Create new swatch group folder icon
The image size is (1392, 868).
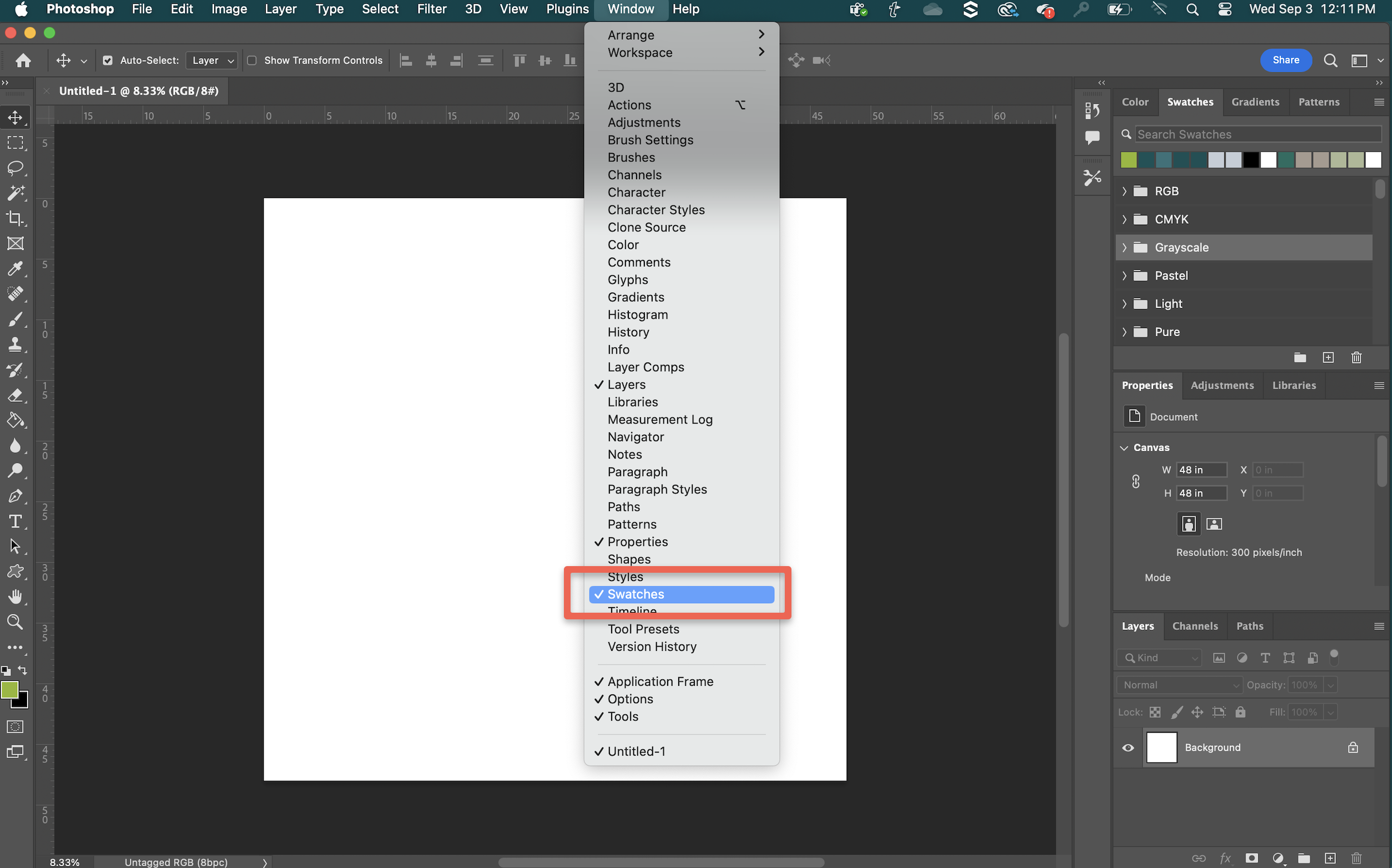tap(1300, 357)
